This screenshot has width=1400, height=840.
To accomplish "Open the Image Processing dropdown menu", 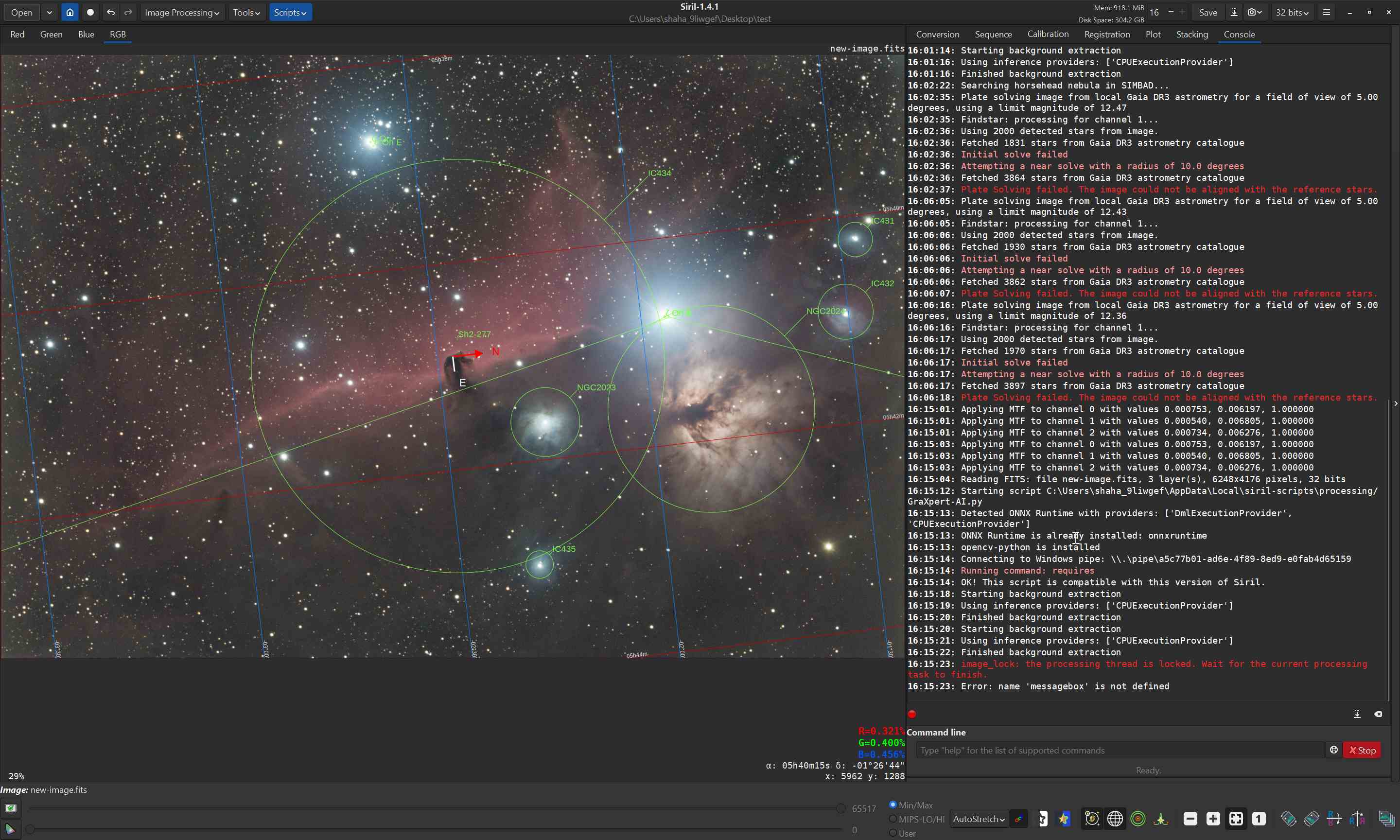I will click(182, 13).
